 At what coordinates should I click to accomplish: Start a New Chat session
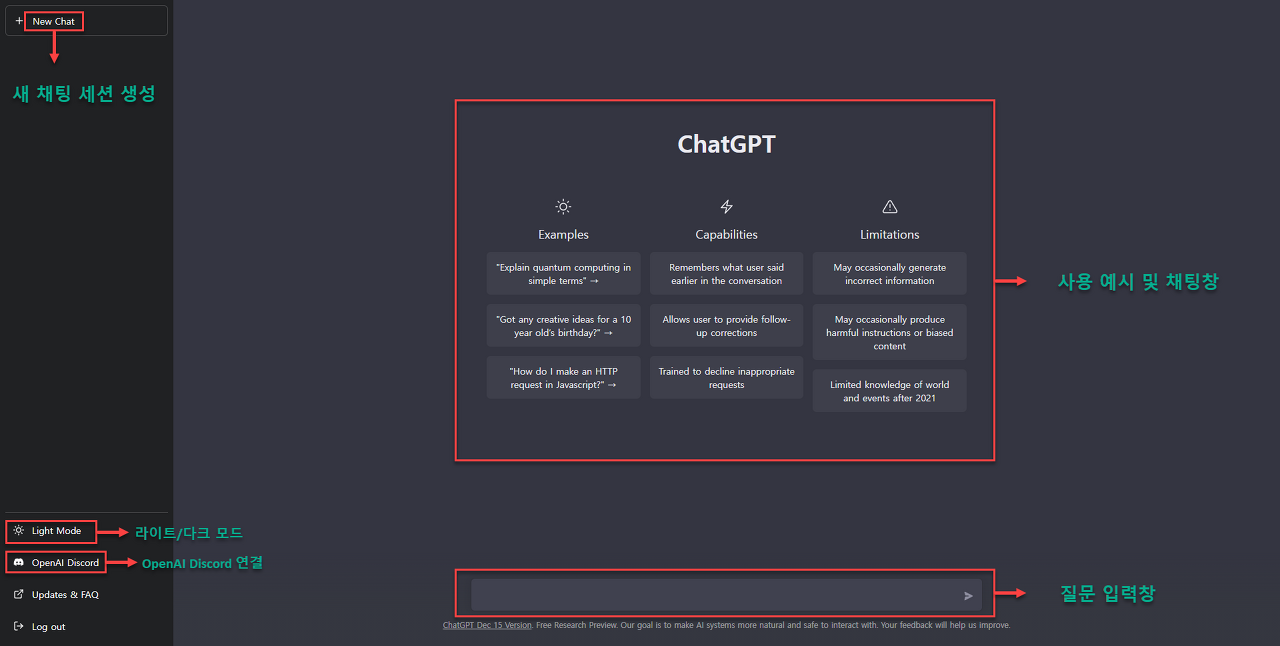pyautogui.click(x=86, y=21)
